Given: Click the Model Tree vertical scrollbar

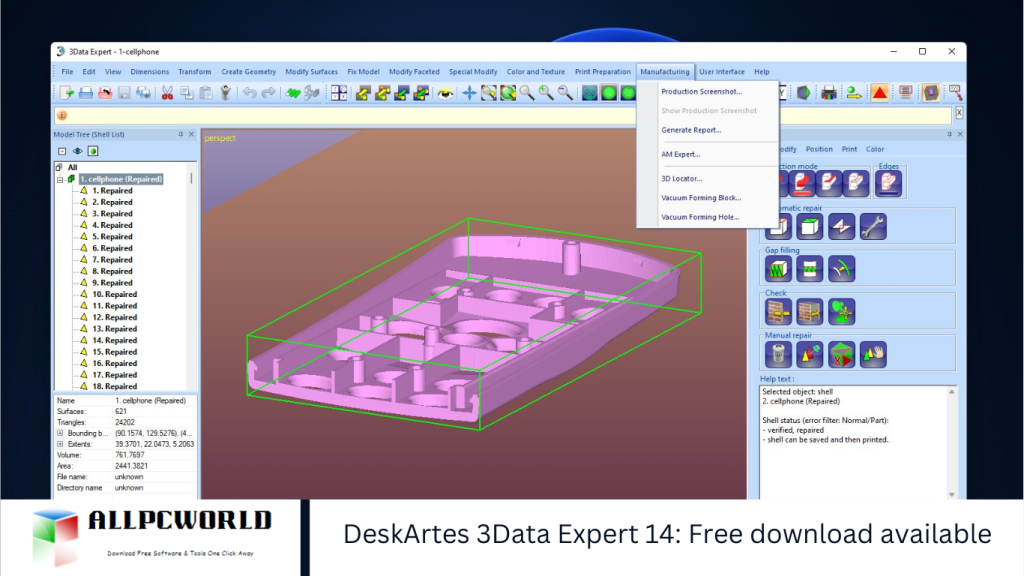Looking at the screenshot, I should (191, 178).
